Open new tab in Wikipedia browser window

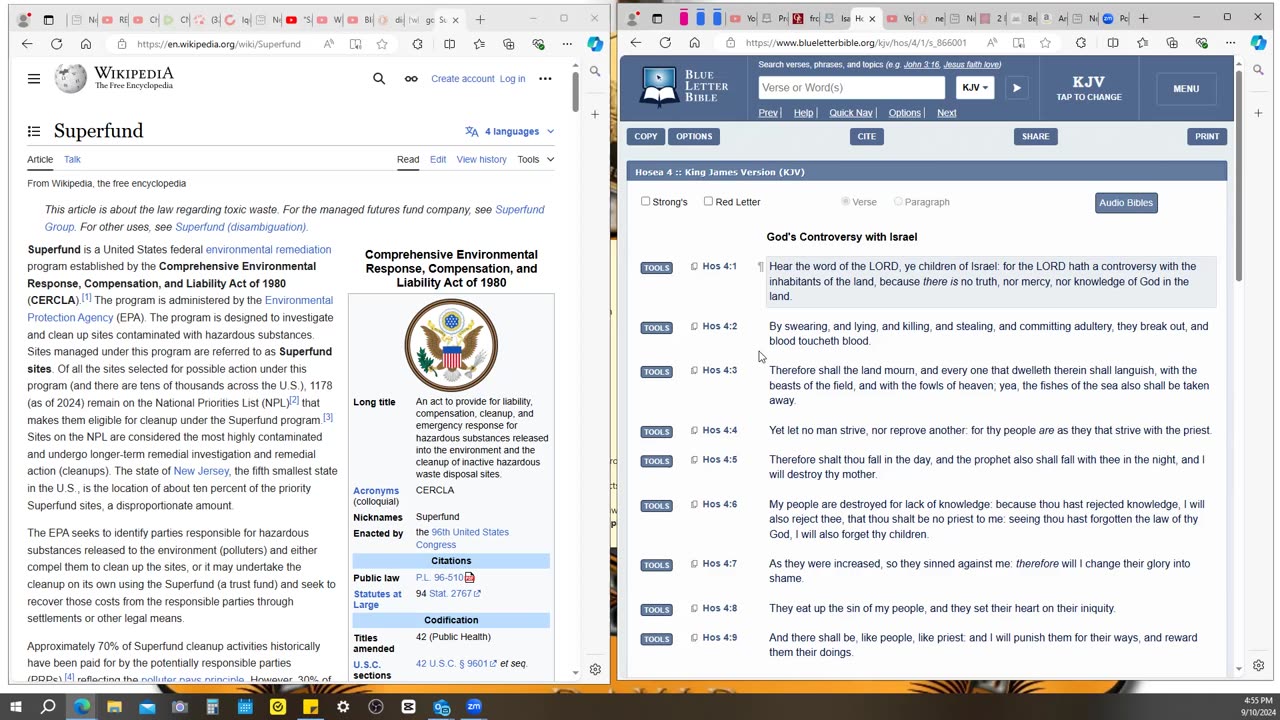pos(480,19)
